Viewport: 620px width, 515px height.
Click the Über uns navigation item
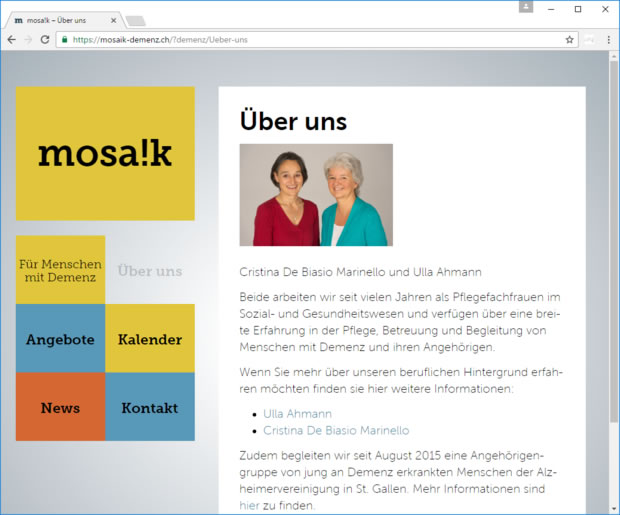[150, 270]
